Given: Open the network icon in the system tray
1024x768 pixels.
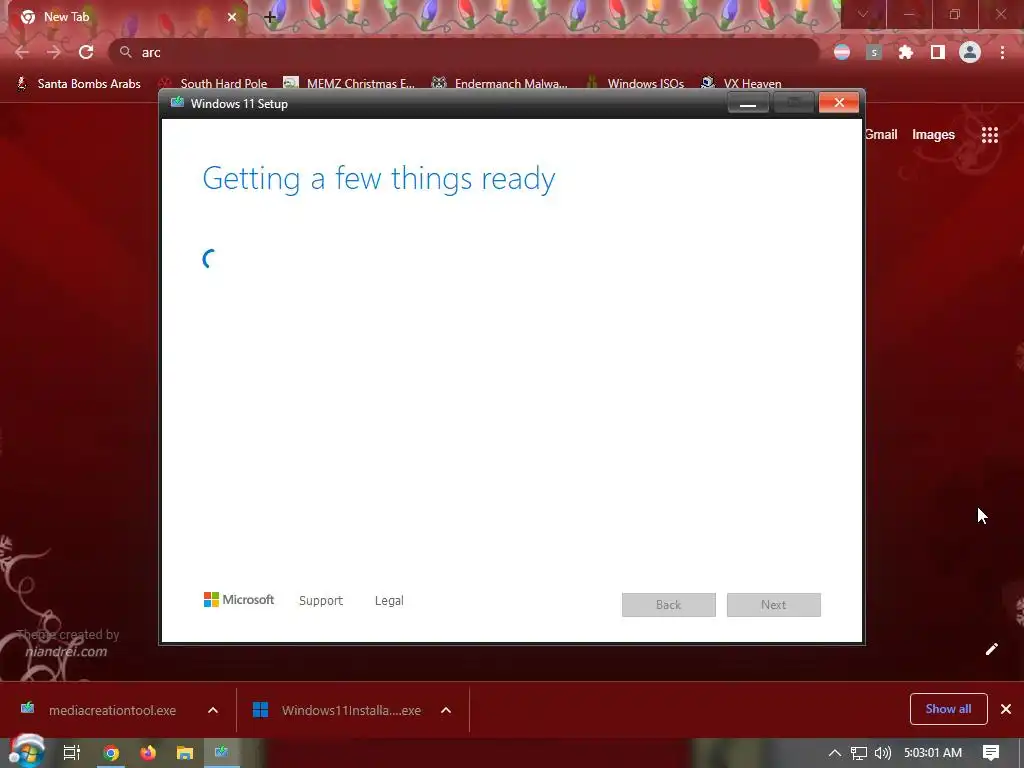Looking at the screenshot, I should tap(859, 753).
